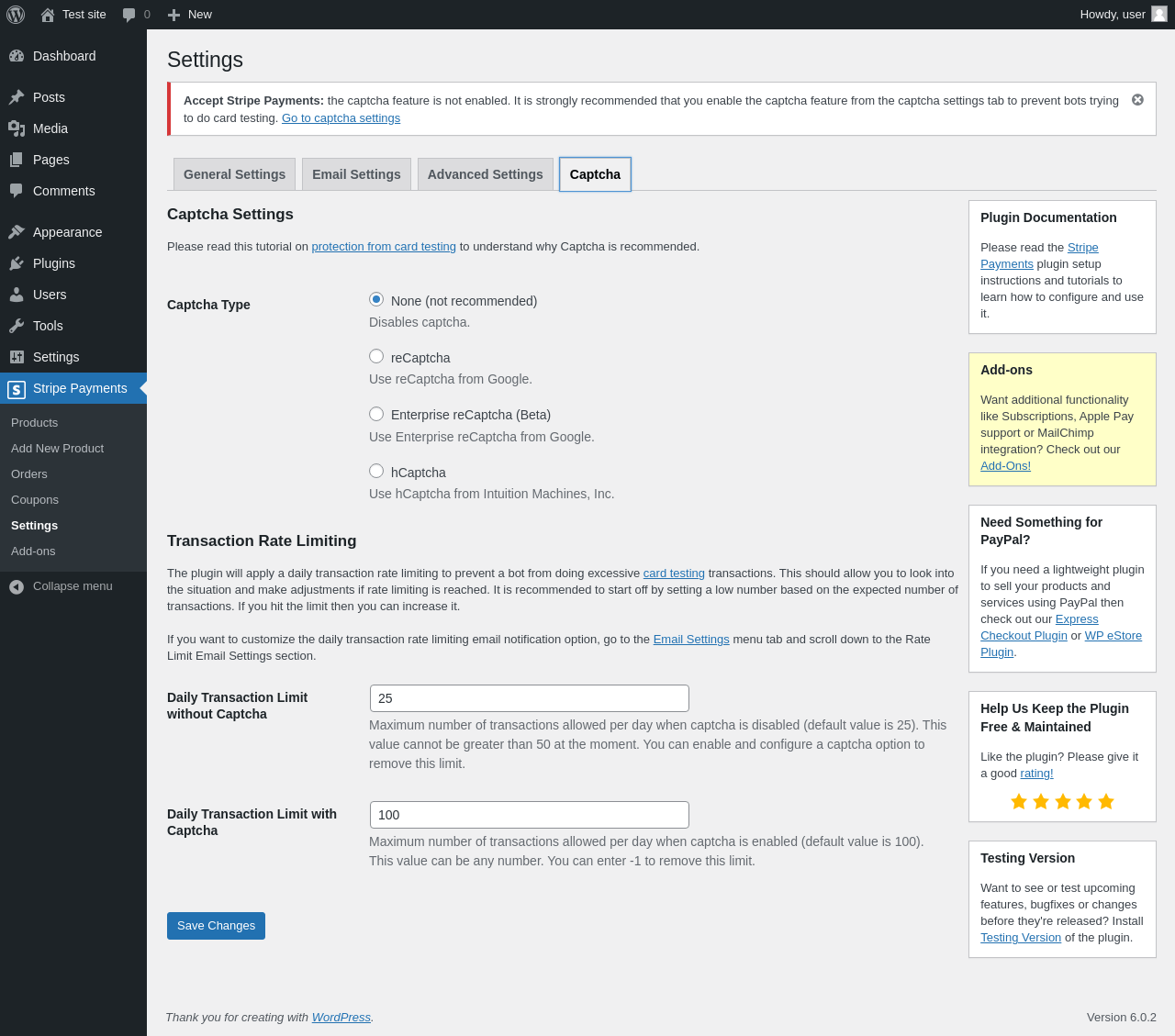Click the five-star rating icons
The height and width of the screenshot is (1036, 1175).
click(x=1062, y=801)
